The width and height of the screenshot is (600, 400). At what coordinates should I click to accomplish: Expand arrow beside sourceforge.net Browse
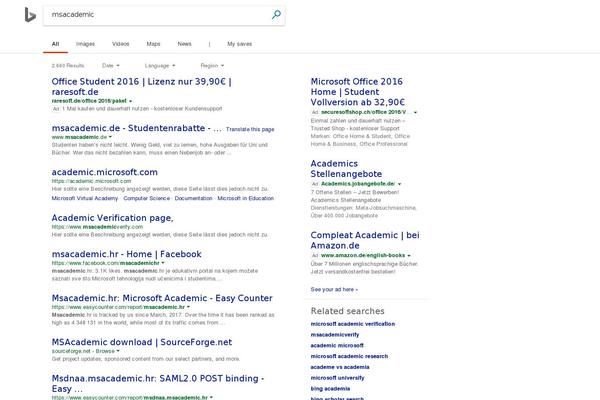point(118,351)
